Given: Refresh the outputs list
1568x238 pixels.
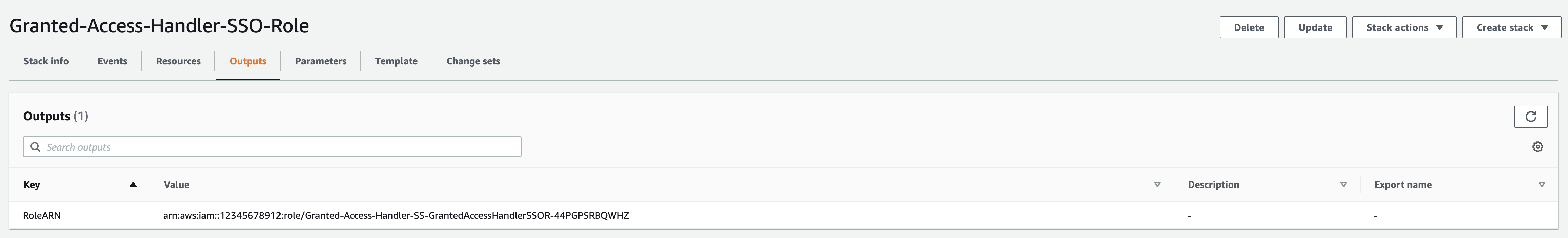Looking at the screenshot, I should [1530, 116].
